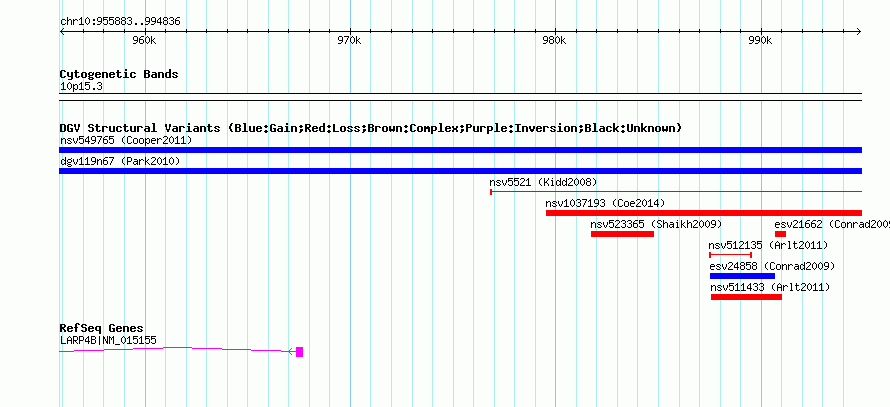
Task: Click the small esv21662 red bar
Action: pos(780,234)
